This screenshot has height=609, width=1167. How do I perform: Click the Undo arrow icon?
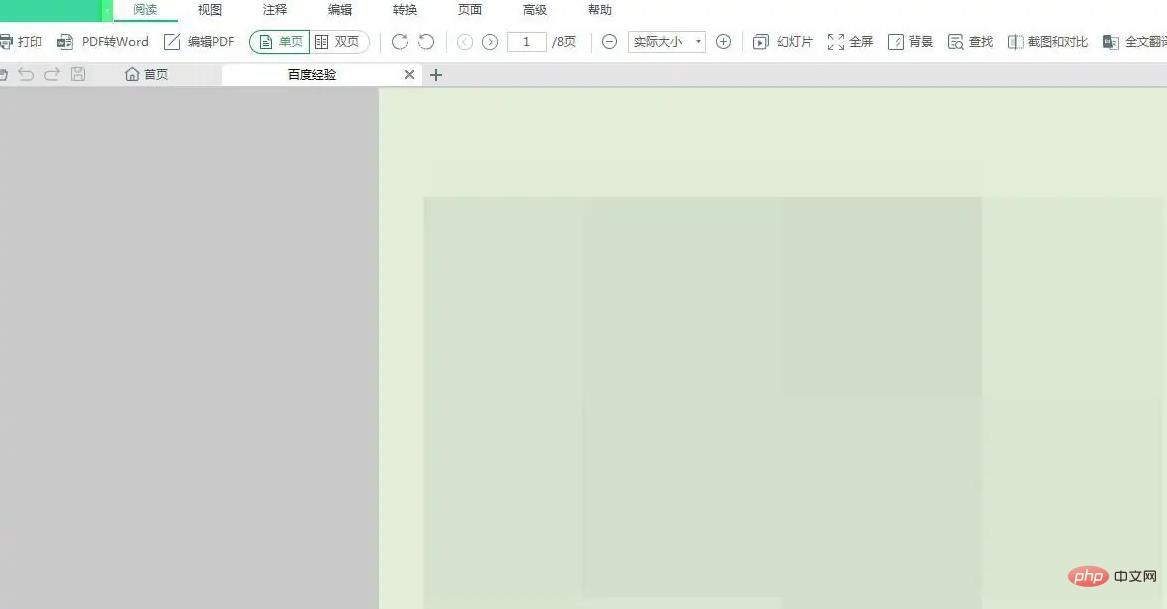click(x=26, y=74)
